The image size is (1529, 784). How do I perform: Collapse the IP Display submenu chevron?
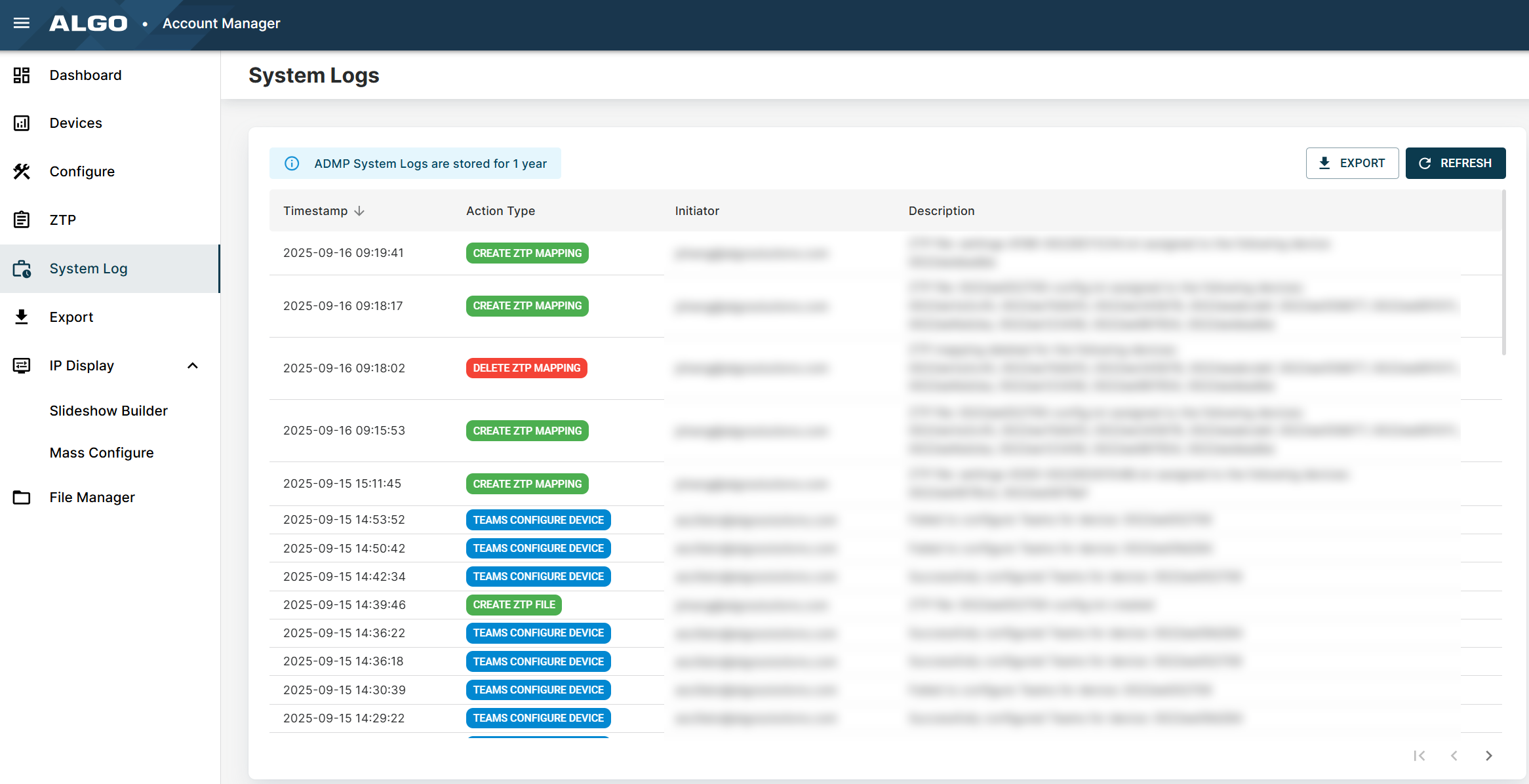click(x=193, y=366)
